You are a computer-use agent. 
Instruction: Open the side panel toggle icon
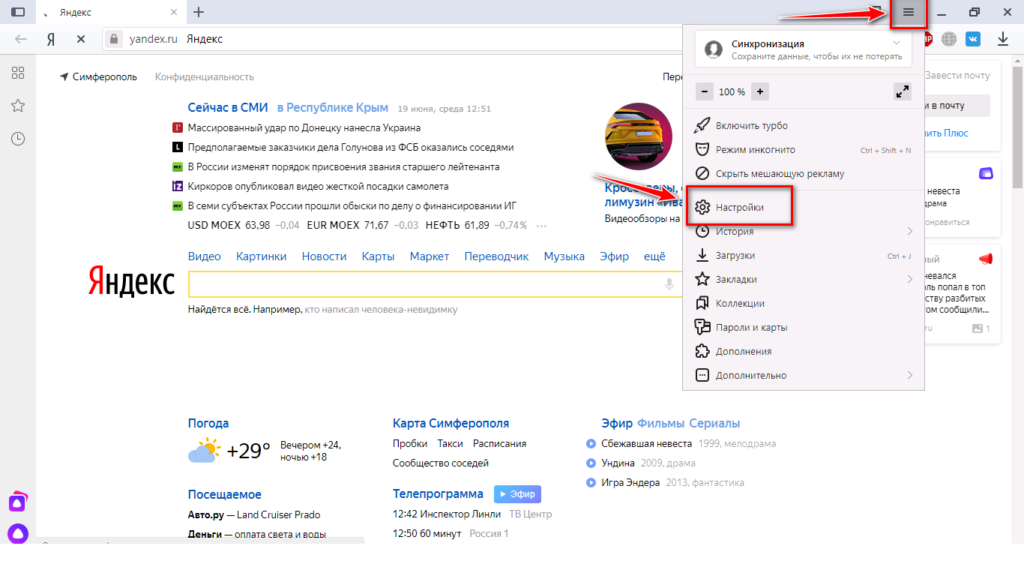pyautogui.click(x=18, y=12)
